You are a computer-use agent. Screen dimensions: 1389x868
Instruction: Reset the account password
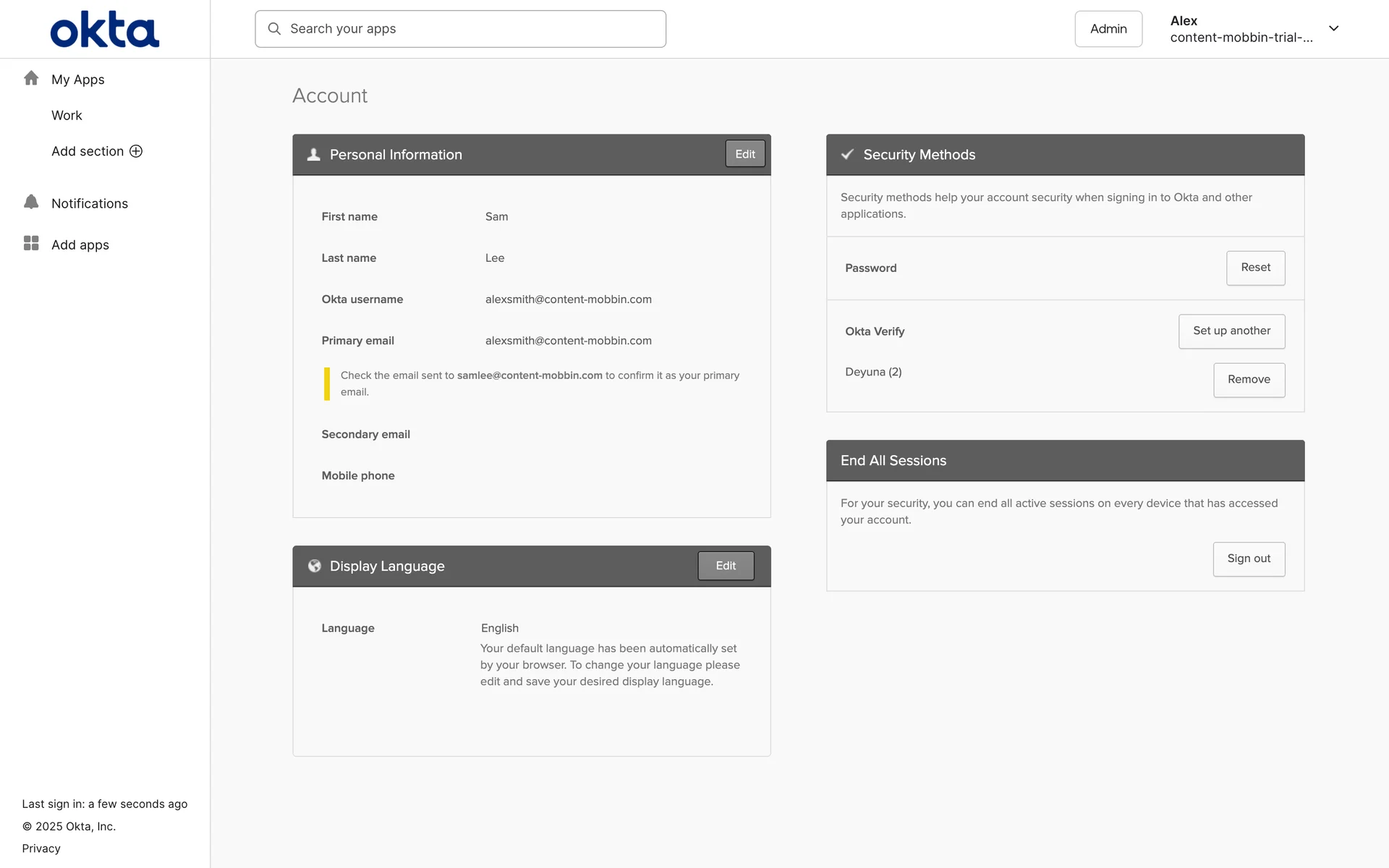coord(1255,268)
